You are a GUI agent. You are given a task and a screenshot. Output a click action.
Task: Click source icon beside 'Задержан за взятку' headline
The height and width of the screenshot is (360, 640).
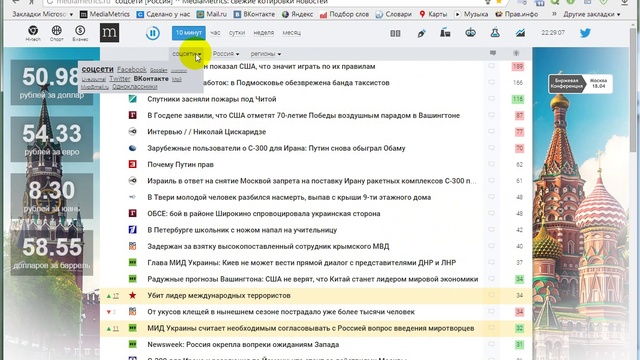pos(133,246)
